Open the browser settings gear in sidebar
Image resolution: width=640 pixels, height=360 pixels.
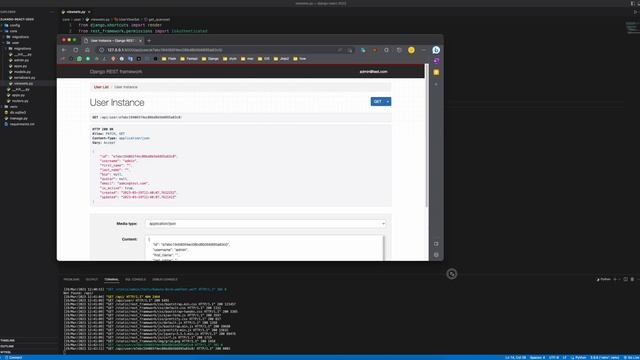tap(436, 255)
